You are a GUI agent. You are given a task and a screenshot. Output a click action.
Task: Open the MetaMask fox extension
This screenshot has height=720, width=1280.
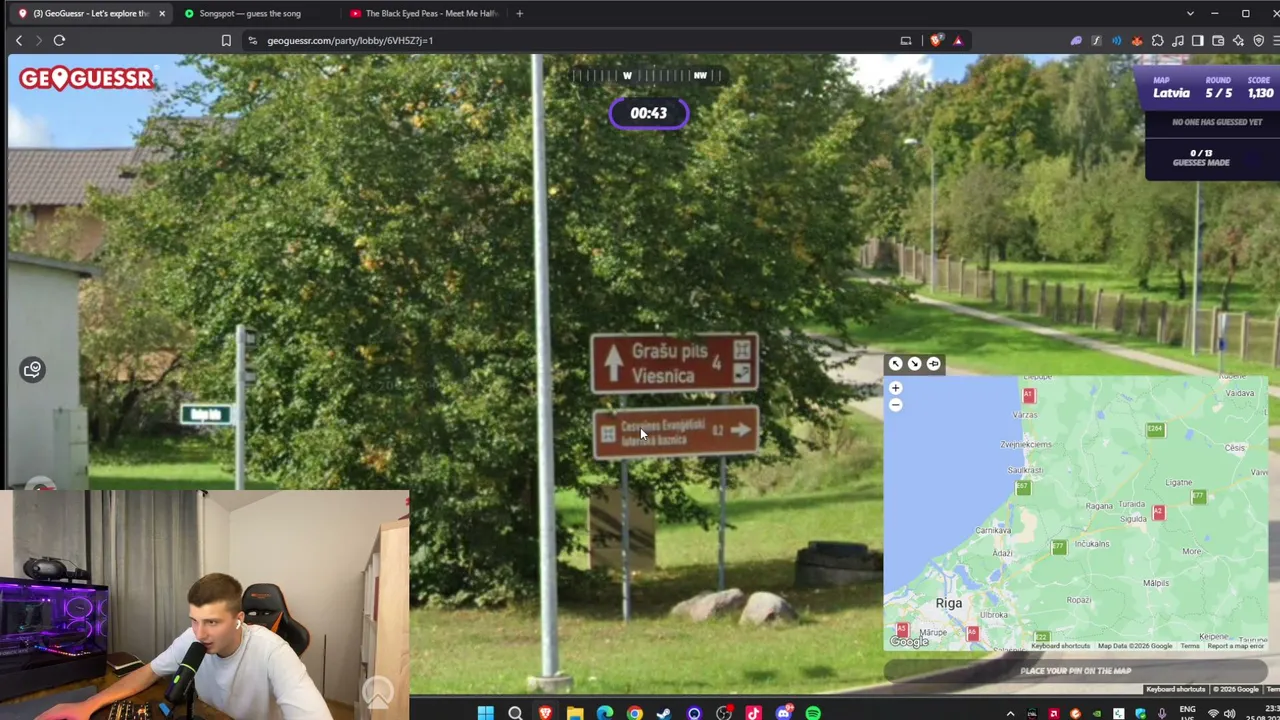tap(1136, 41)
